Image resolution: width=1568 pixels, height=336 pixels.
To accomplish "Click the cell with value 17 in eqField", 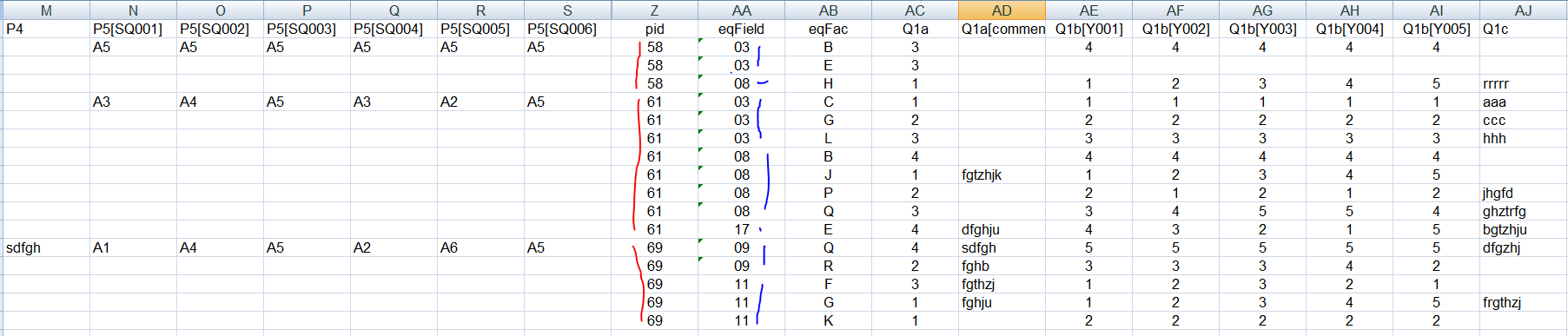I will tap(741, 229).
